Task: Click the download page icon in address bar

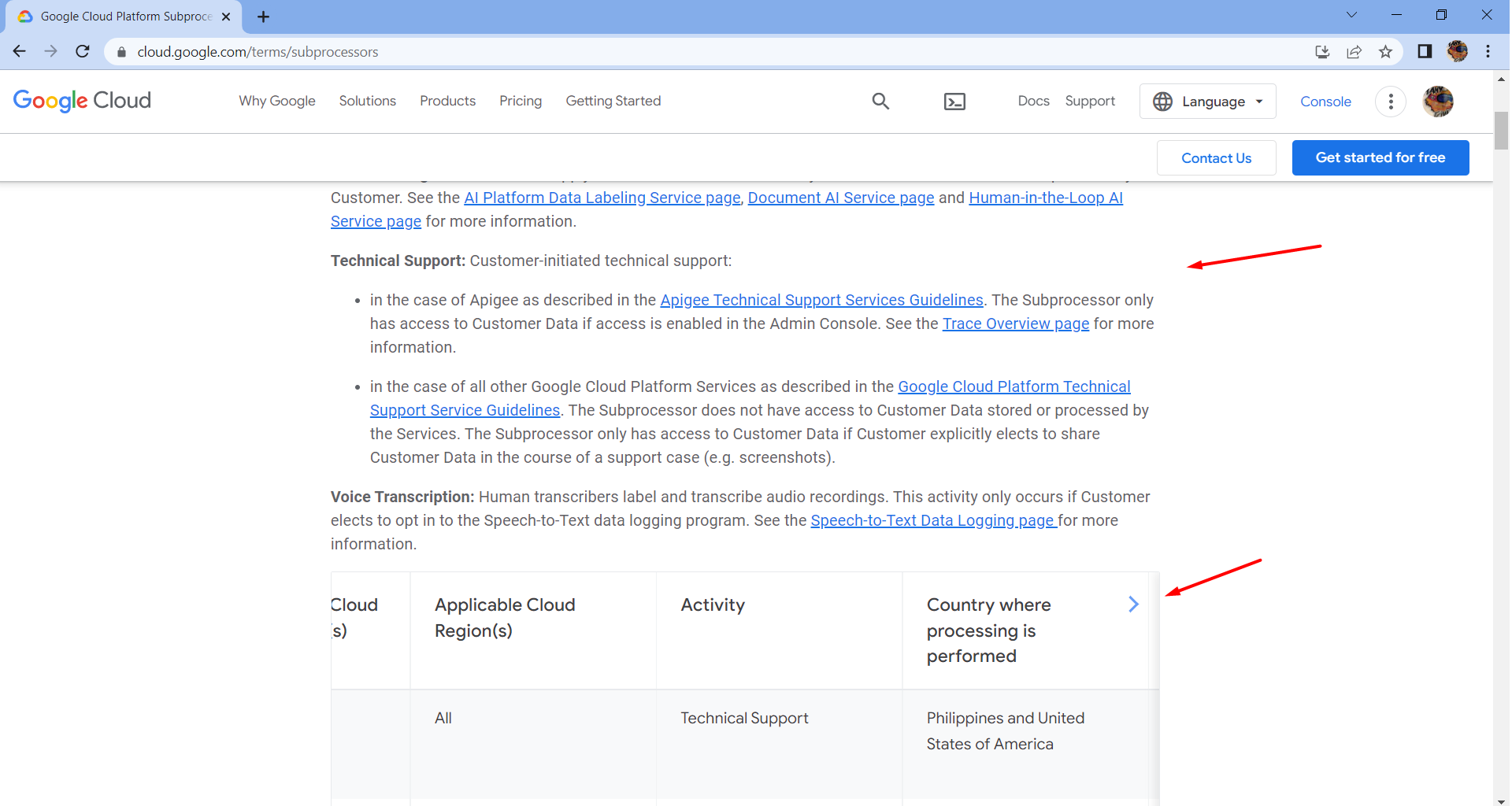Action: (x=1323, y=51)
